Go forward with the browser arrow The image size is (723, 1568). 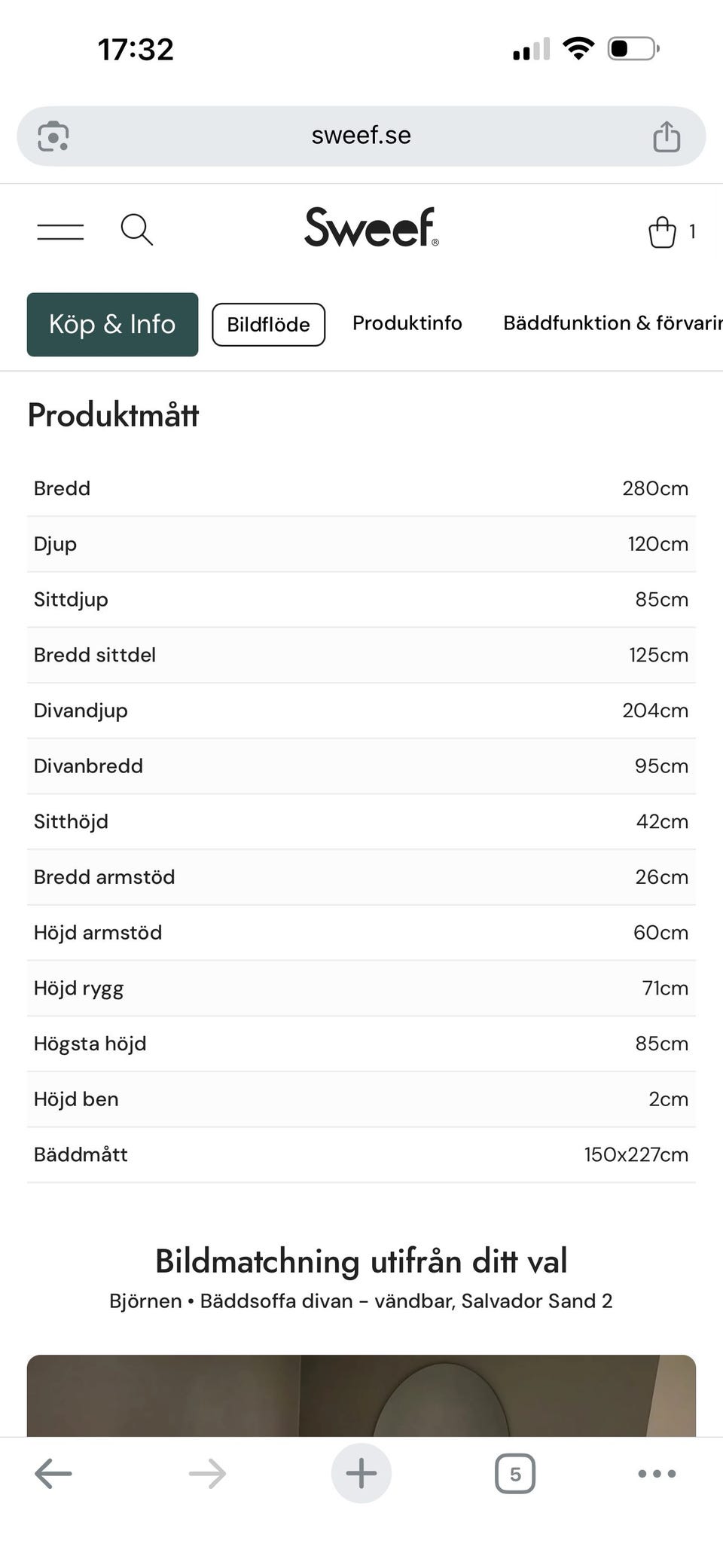207,1473
